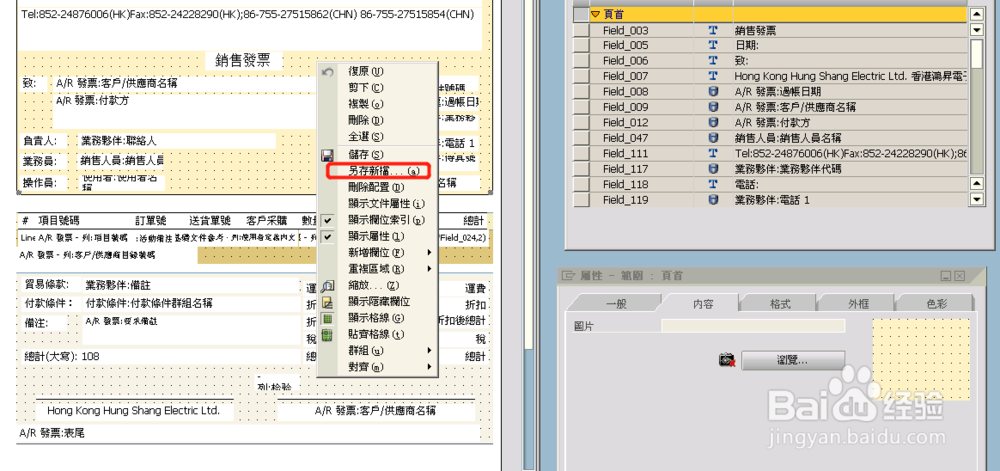Viewport: 1000px width, 471px height.
Task: Click the text type icon of Field_007
Action: [x=713, y=76]
